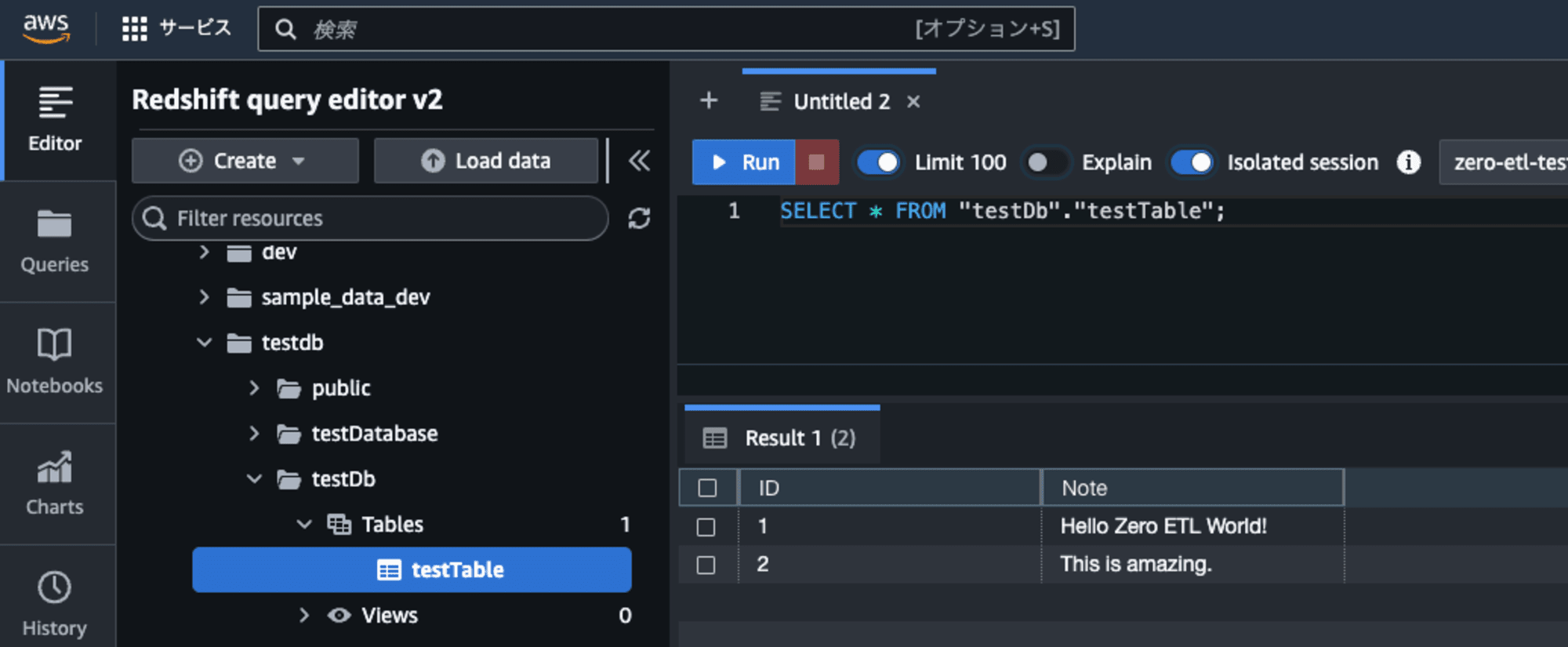The height and width of the screenshot is (647, 1568).
Task: Expand the public schema node
Action: [x=254, y=388]
